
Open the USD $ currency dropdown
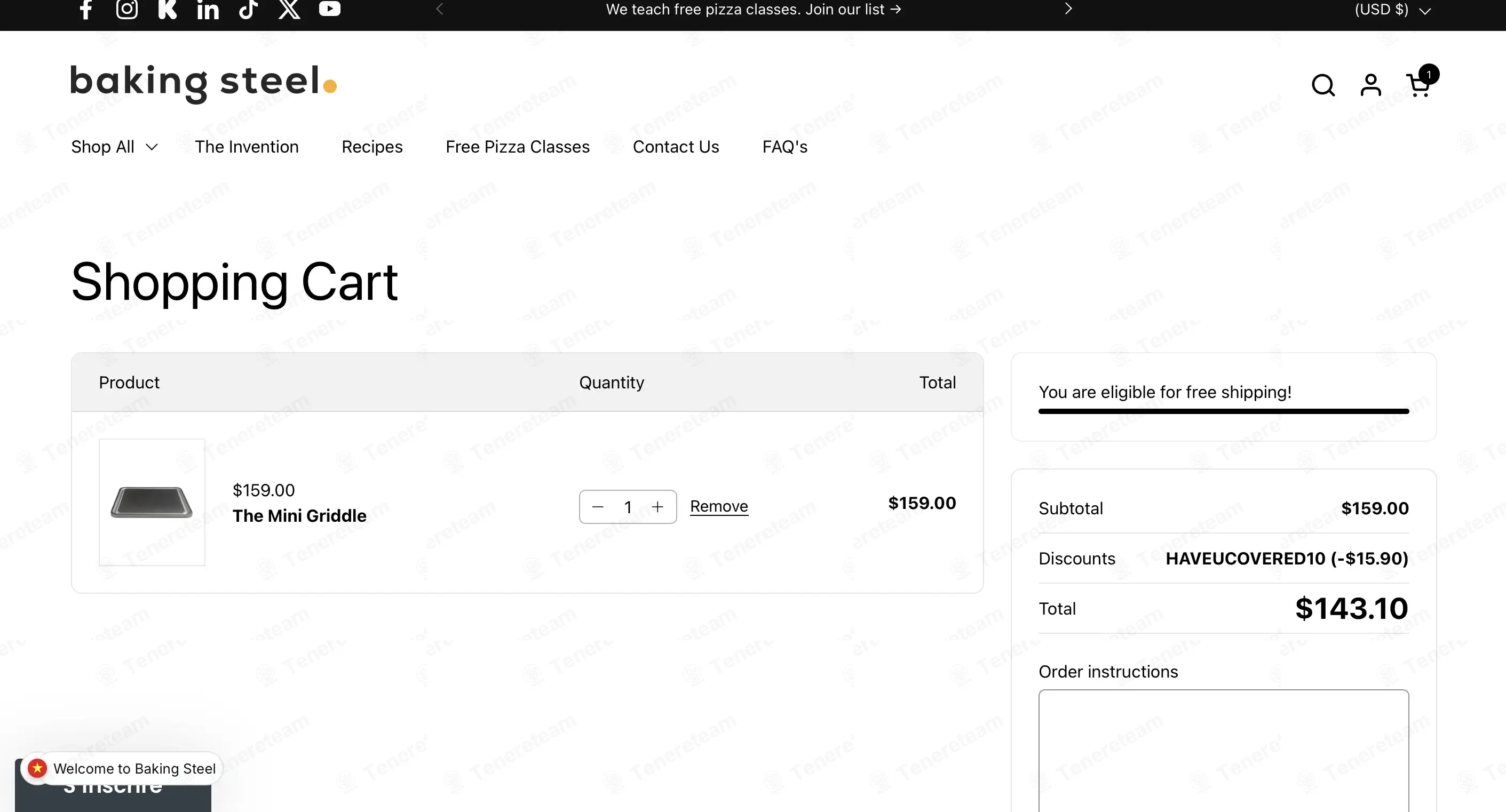pyautogui.click(x=1392, y=10)
